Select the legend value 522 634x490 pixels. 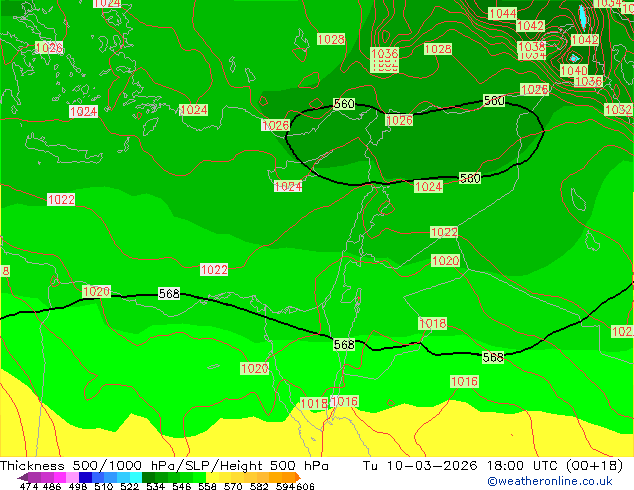pos(129,486)
